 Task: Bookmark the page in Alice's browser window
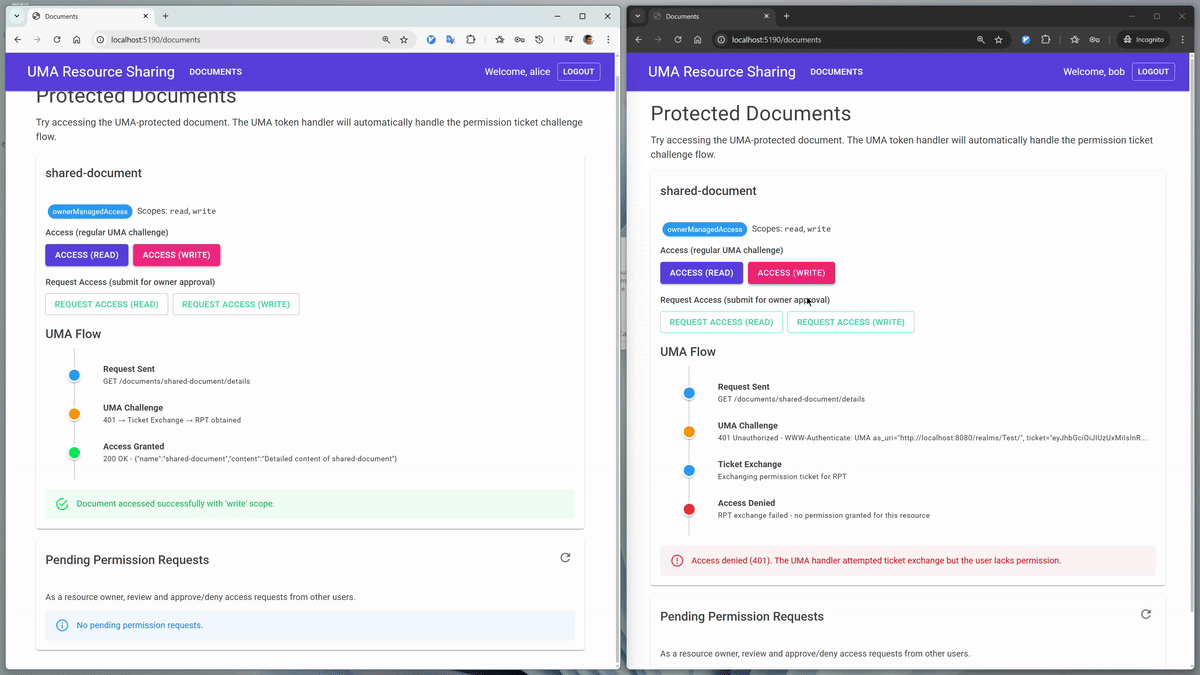pos(404,40)
